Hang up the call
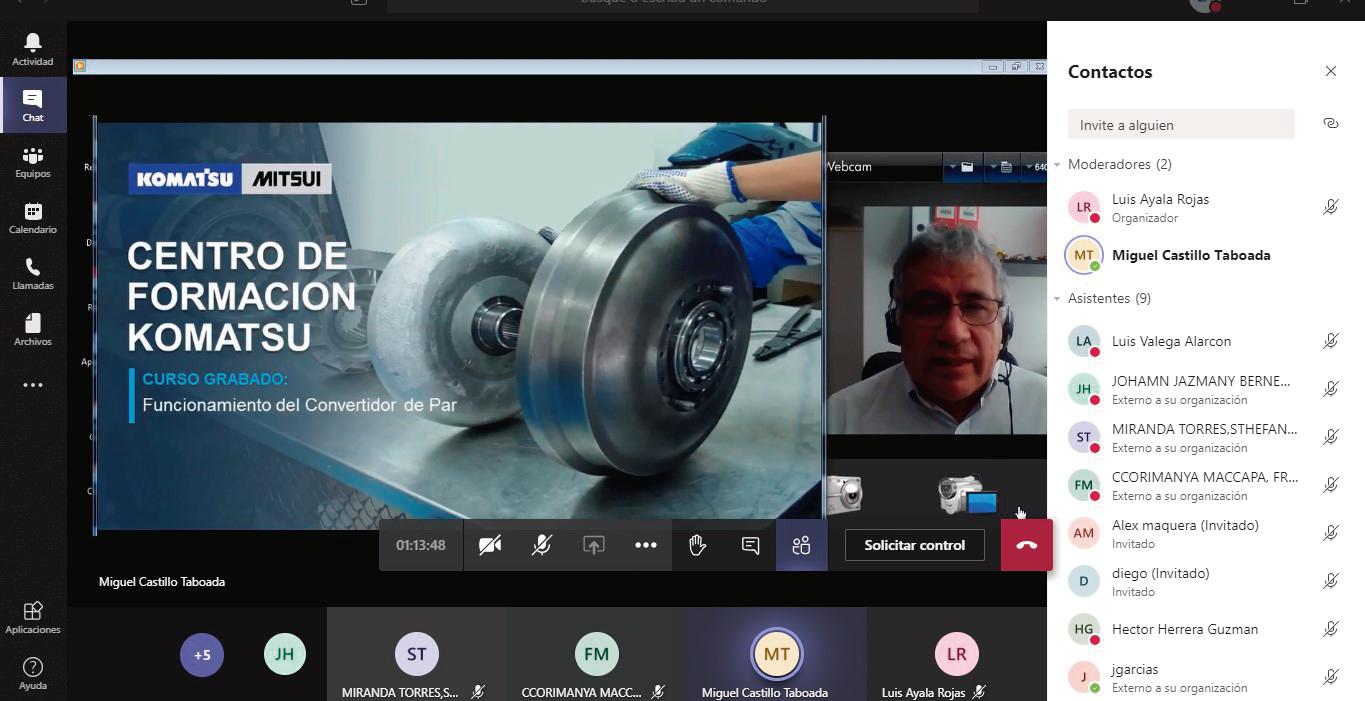The width and height of the screenshot is (1365, 701). tap(1026, 545)
